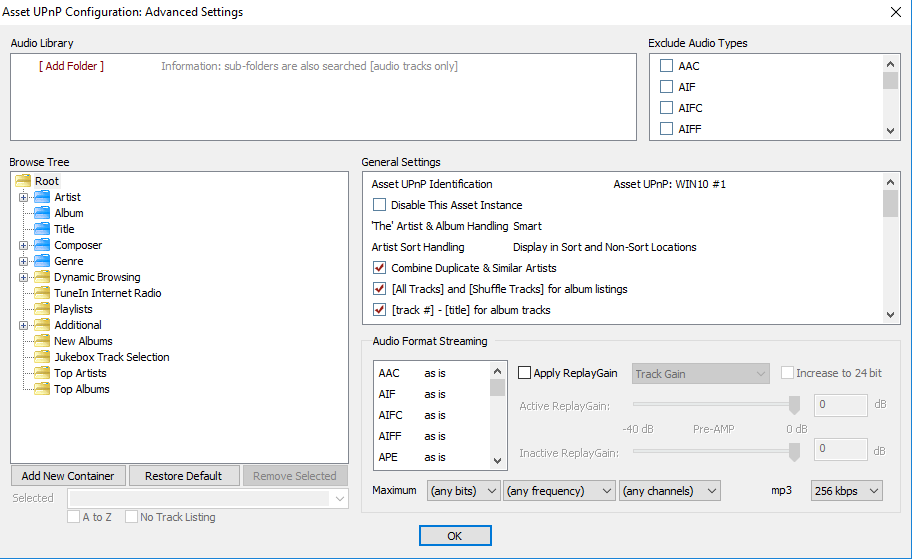This screenshot has width=912, height=559.
Task: Click the New Albums folder icon
Action: [x=42, y=341]
